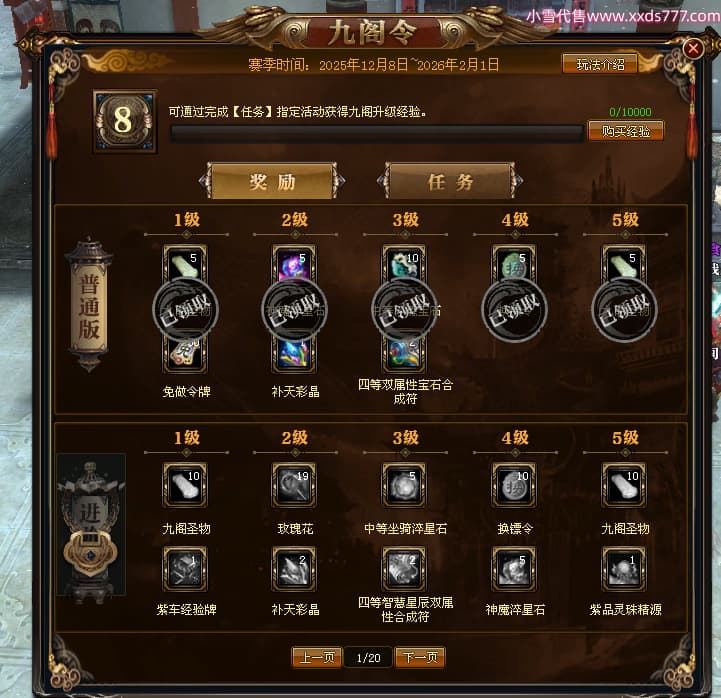
Task: Click the 上一页 previous page button
Action: tap(317, 657)
